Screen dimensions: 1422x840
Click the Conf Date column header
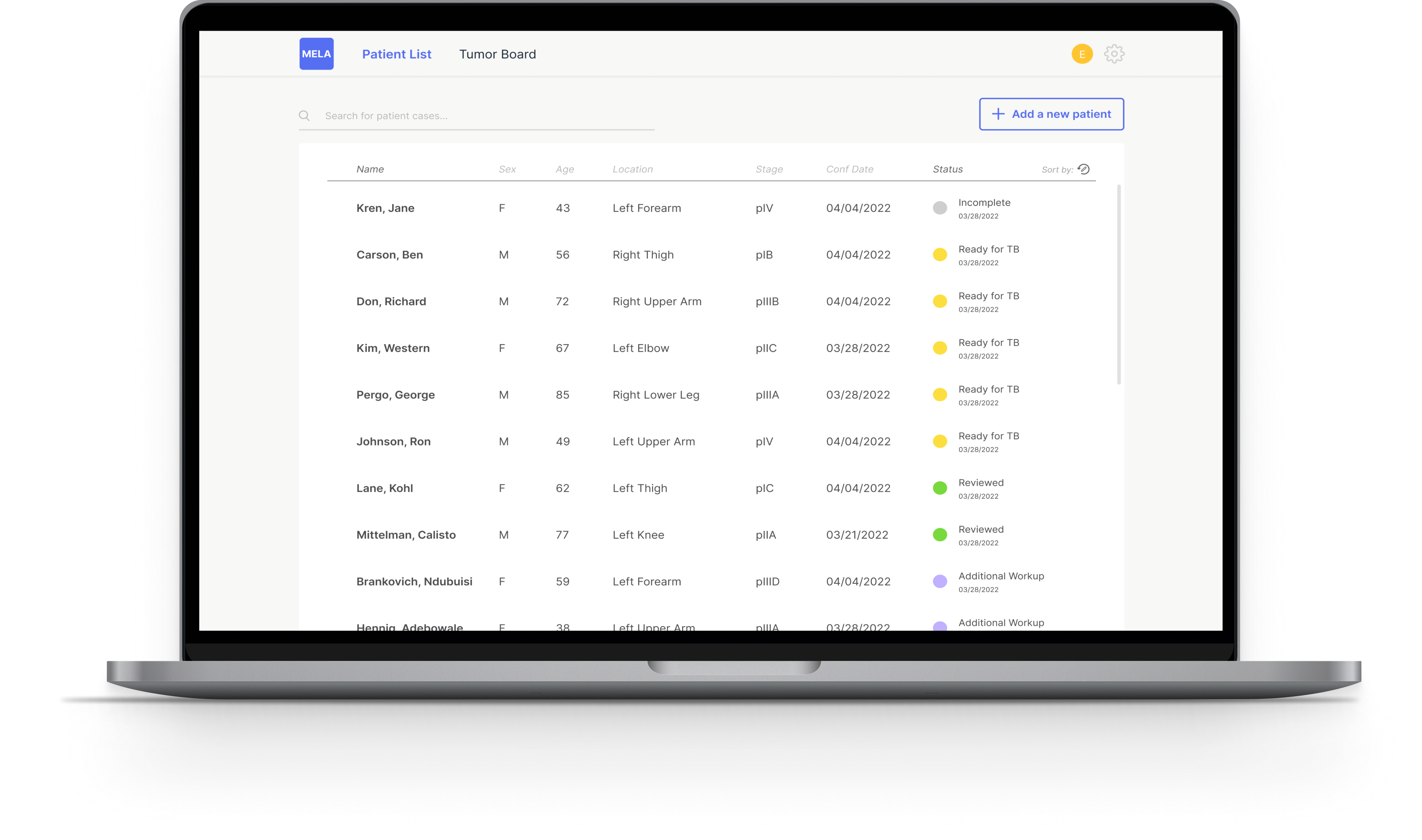coord(849,169)
